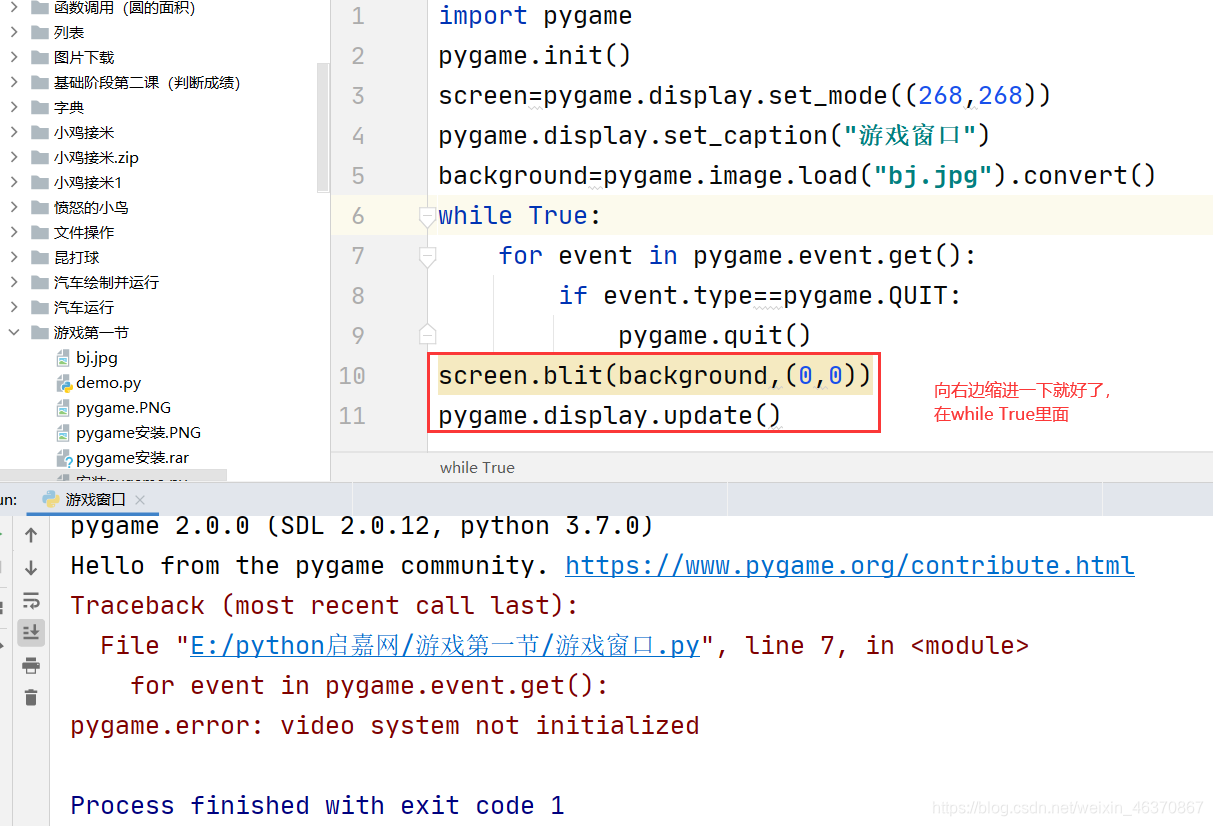Collapse the while True block using the gutter arrow
1213x826 pixels.
(x=427, y=215)
